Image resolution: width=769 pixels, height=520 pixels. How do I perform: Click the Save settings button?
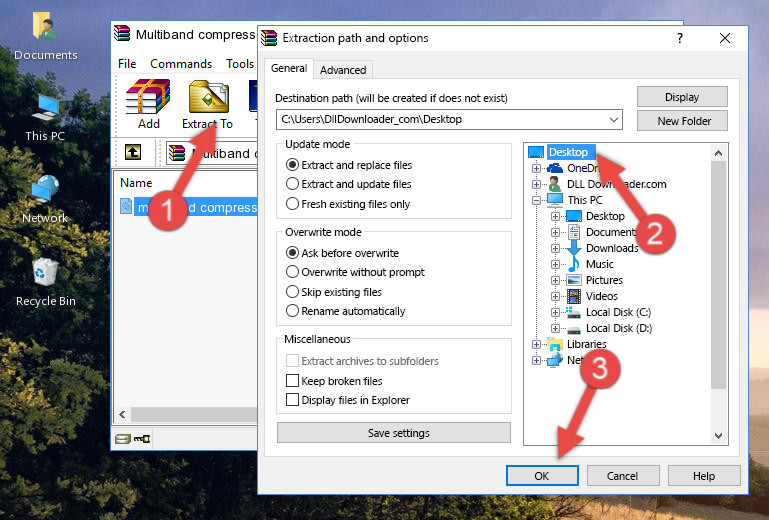[394, 433]
